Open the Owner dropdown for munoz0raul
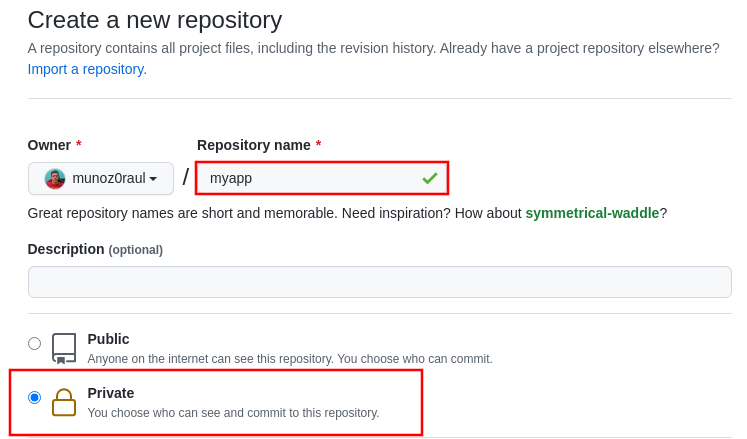 coord(101,178)
